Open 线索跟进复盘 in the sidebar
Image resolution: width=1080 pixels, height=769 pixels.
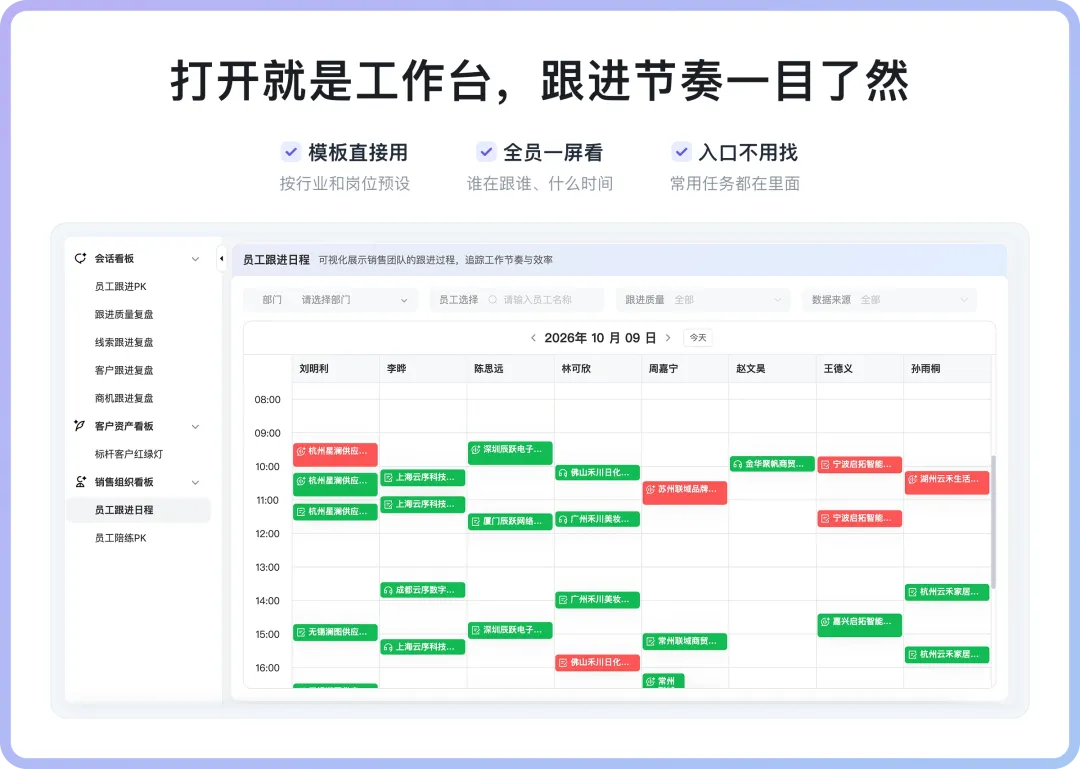124,342
